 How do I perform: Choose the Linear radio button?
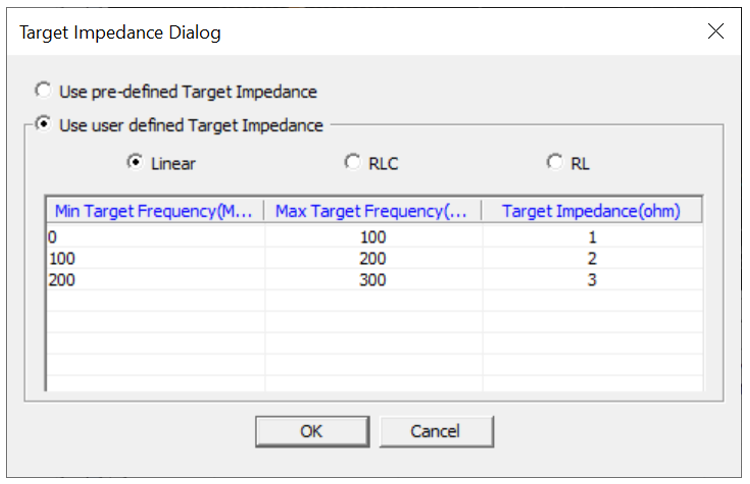tap(134, 162)
